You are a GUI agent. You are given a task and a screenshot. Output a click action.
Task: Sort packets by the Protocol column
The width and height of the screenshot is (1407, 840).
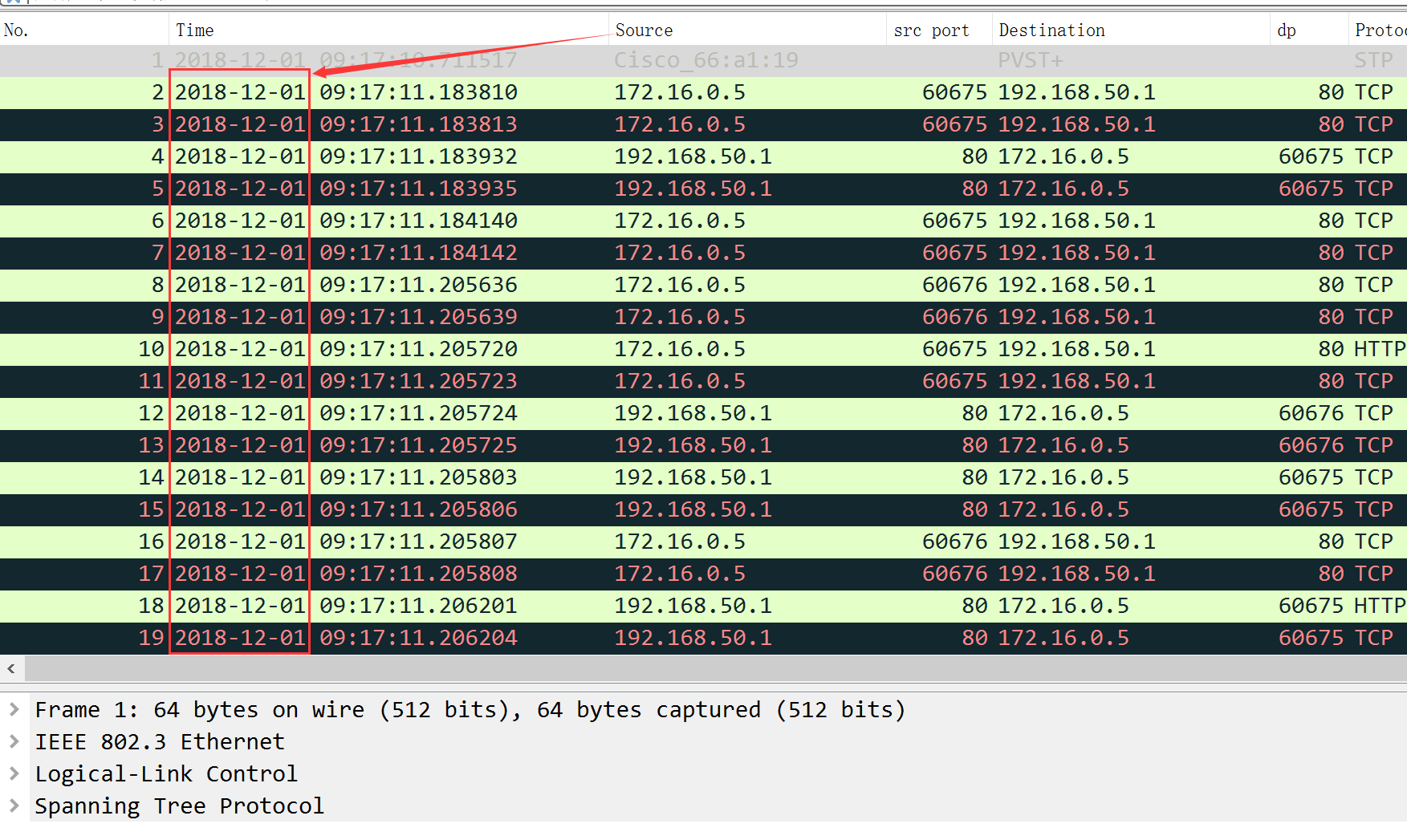point(1381,30)
